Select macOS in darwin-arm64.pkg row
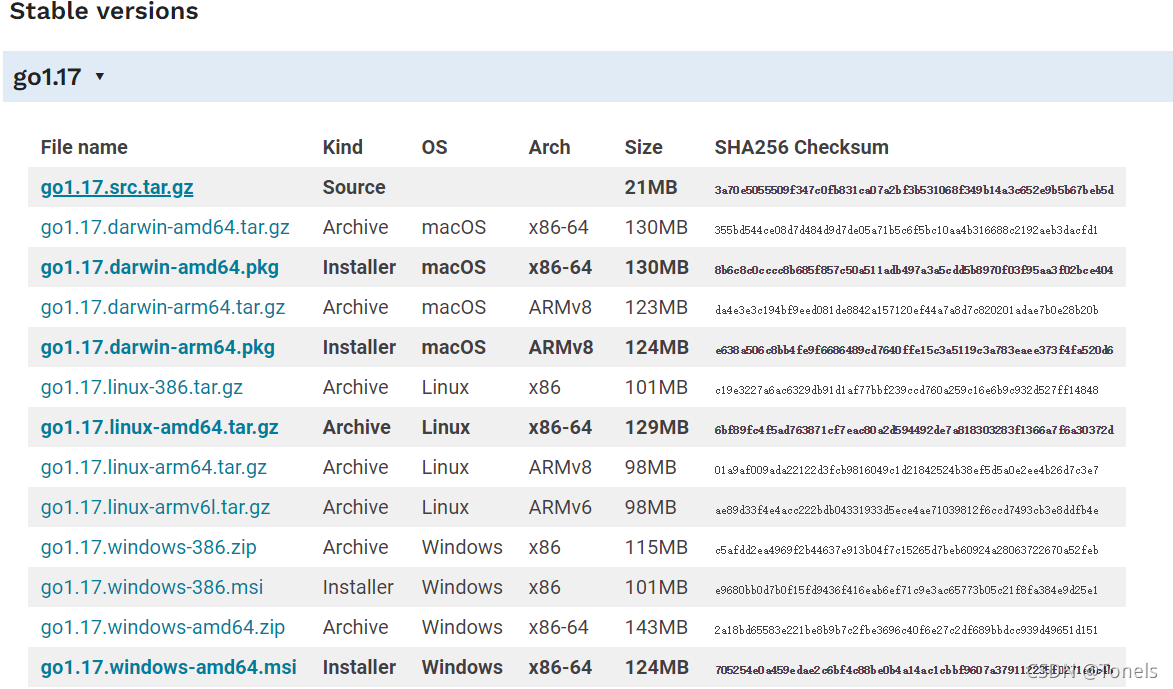Screen dimensions: 1173x689 point(453,347)
